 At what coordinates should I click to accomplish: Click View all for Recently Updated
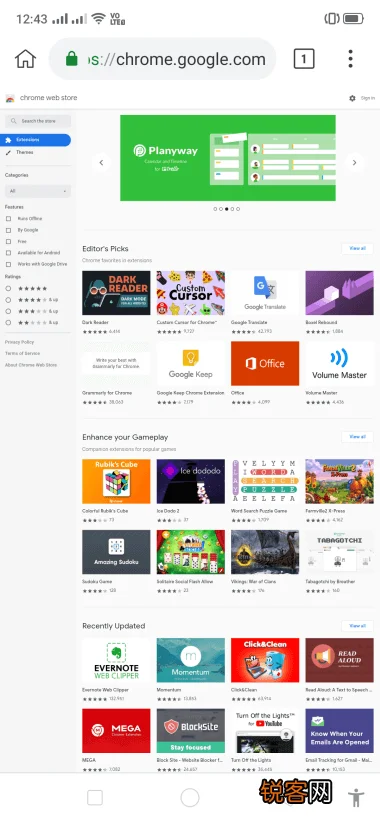(357, 626)
